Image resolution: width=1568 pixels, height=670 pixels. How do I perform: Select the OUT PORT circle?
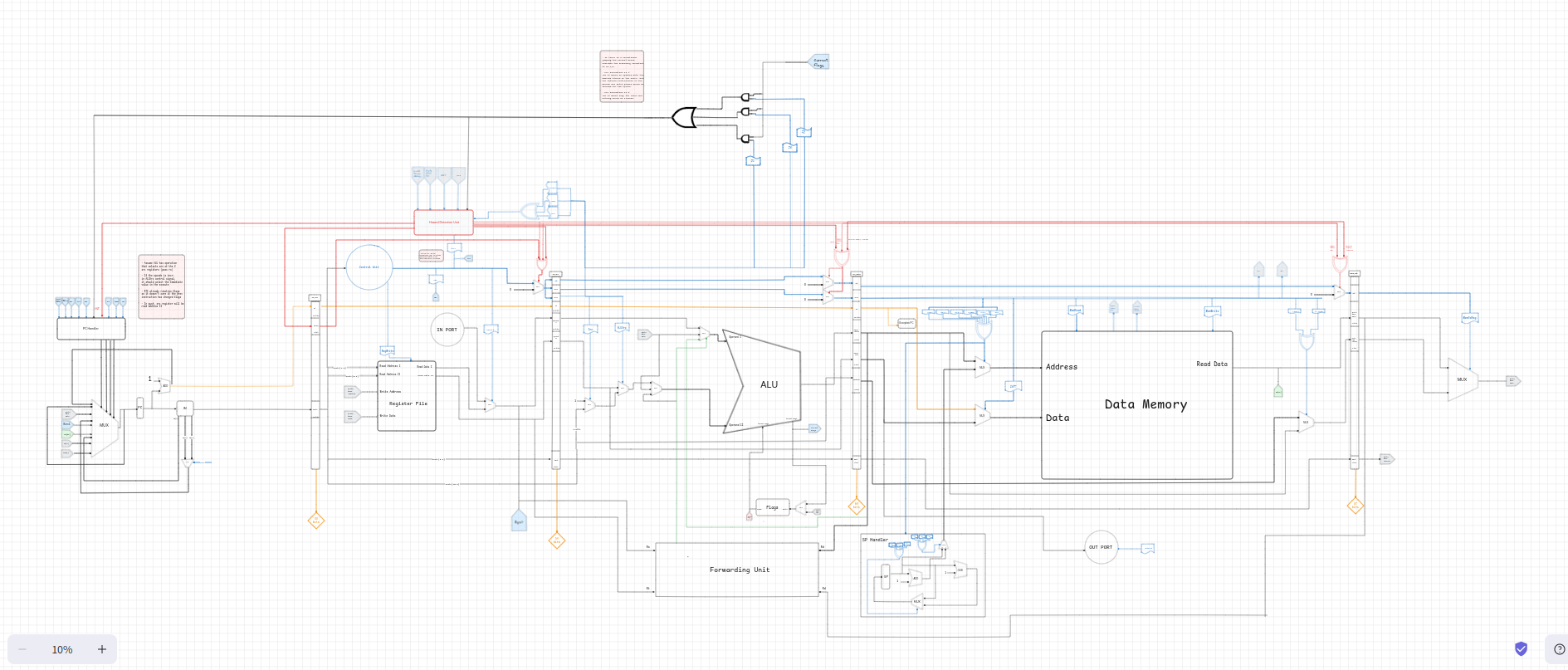(x=1102, y=547)
